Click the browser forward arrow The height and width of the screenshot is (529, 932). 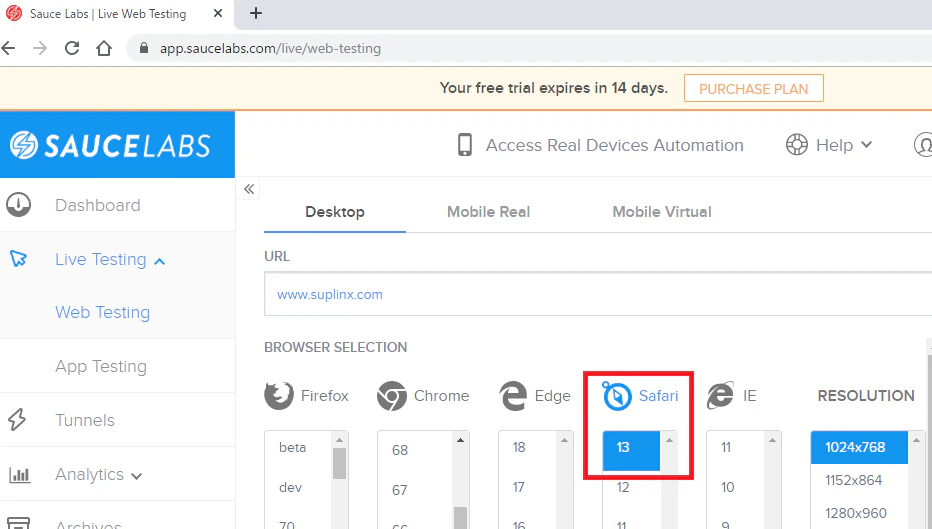pyautogui.click(x=40, y=48)
